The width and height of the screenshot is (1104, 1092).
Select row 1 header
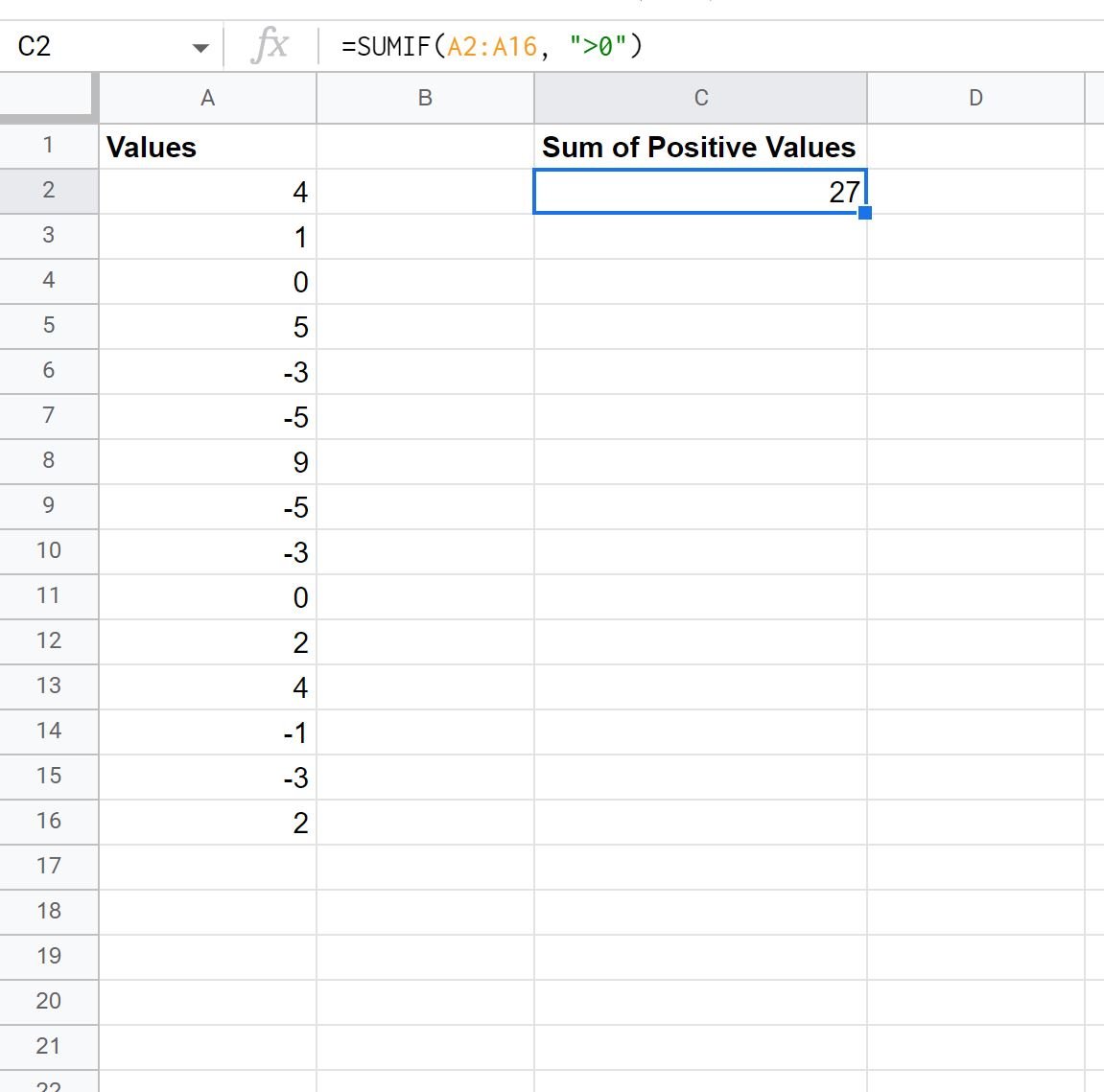coord(49,147)
